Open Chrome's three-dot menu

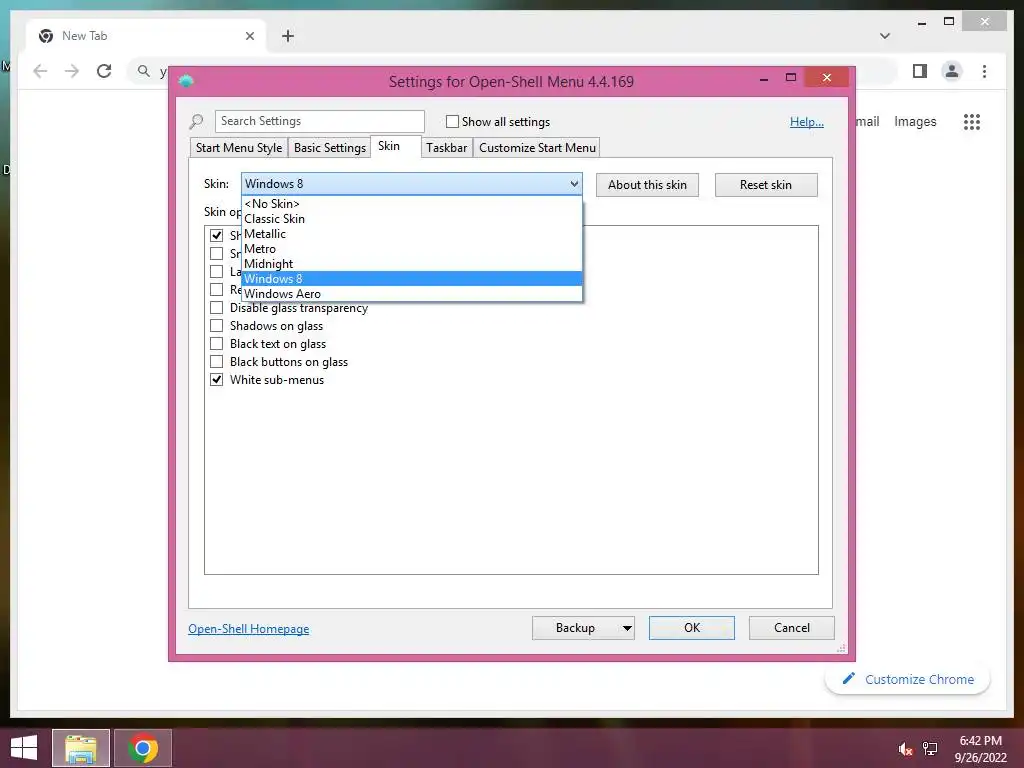tap(984, 71)
